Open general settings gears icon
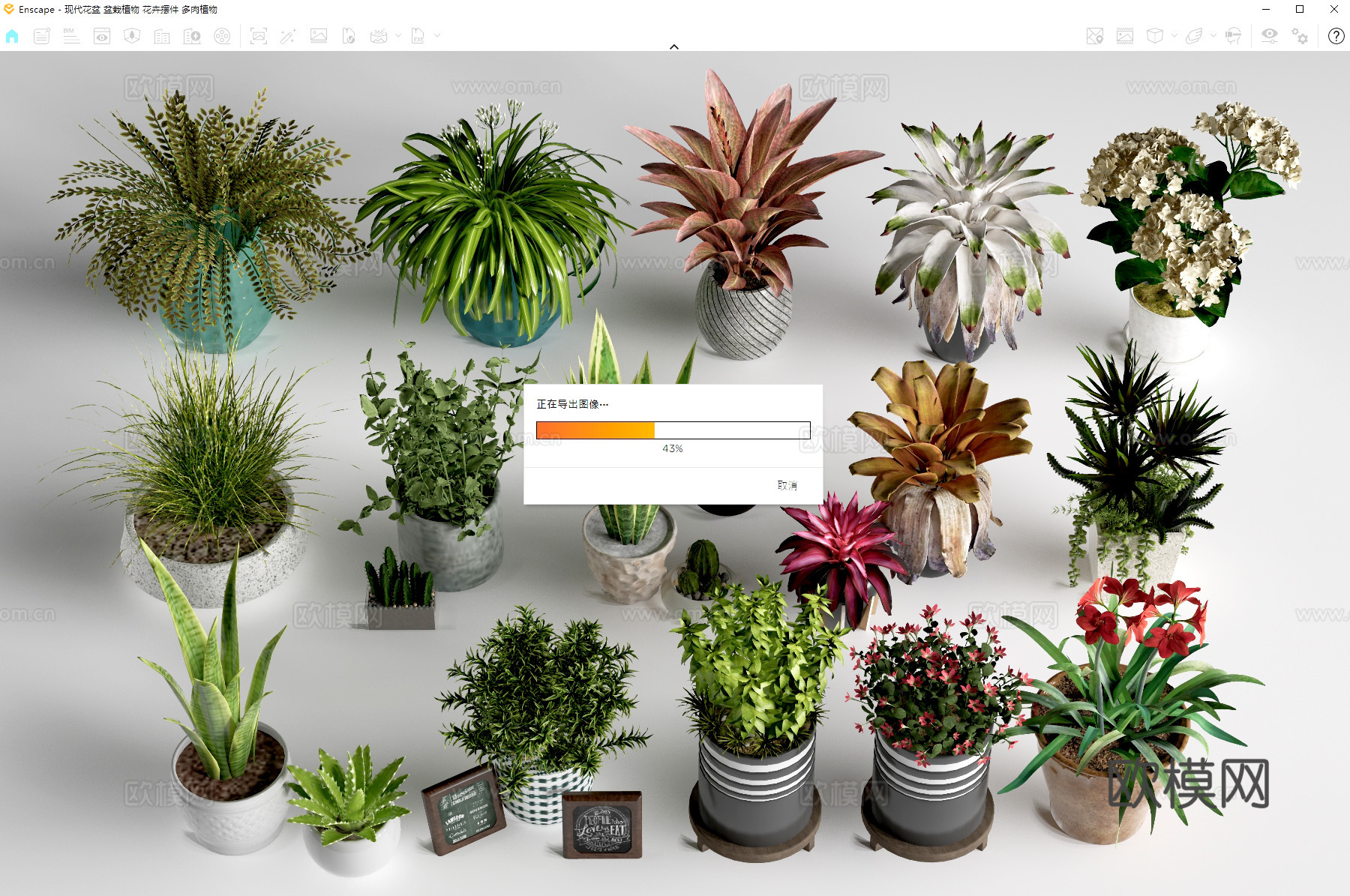 pos(1300,36)
